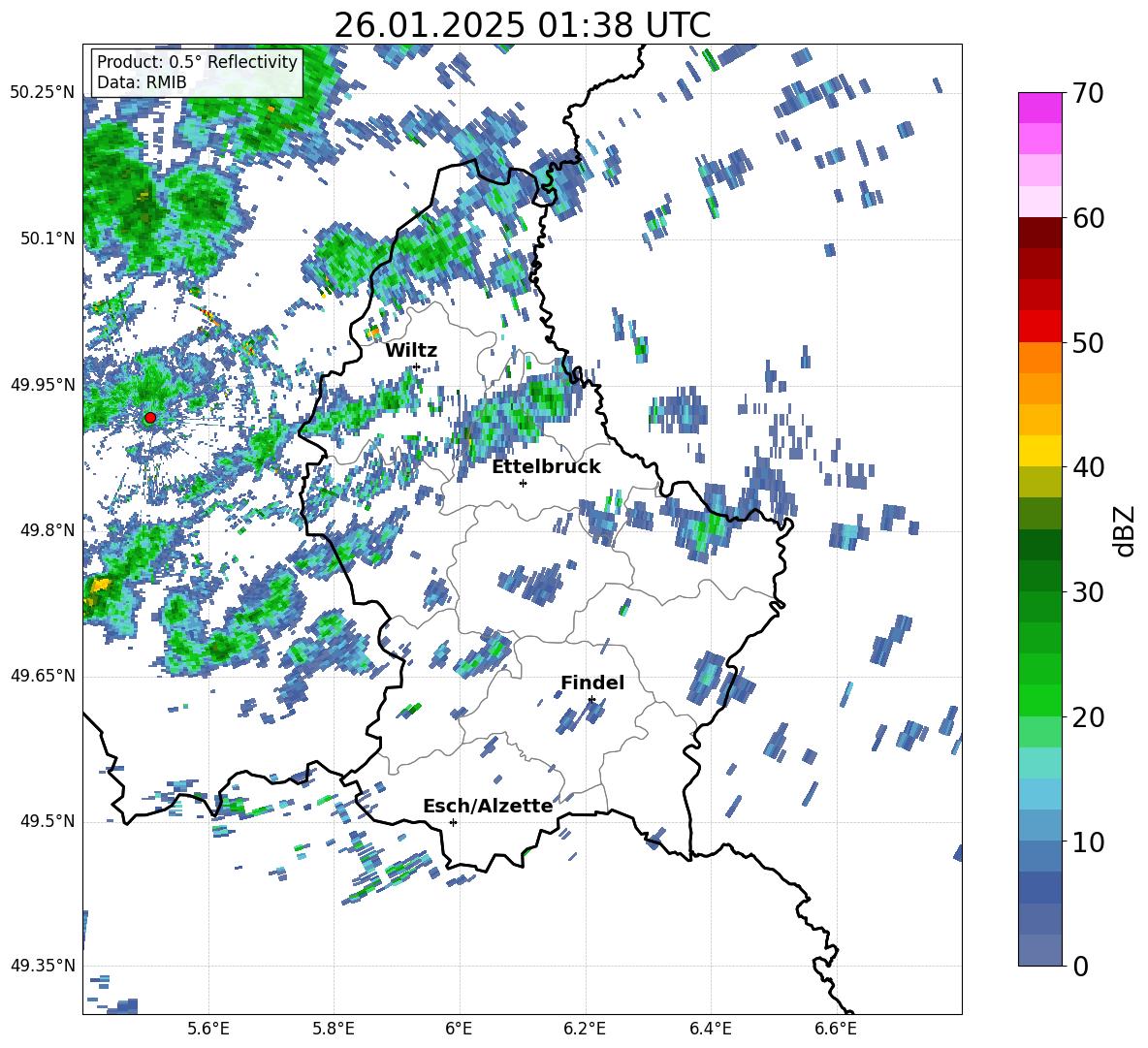The image size is (1148, 1048).
Task: Click the 20 label on the colorbar
Action: click(1088, 717)
